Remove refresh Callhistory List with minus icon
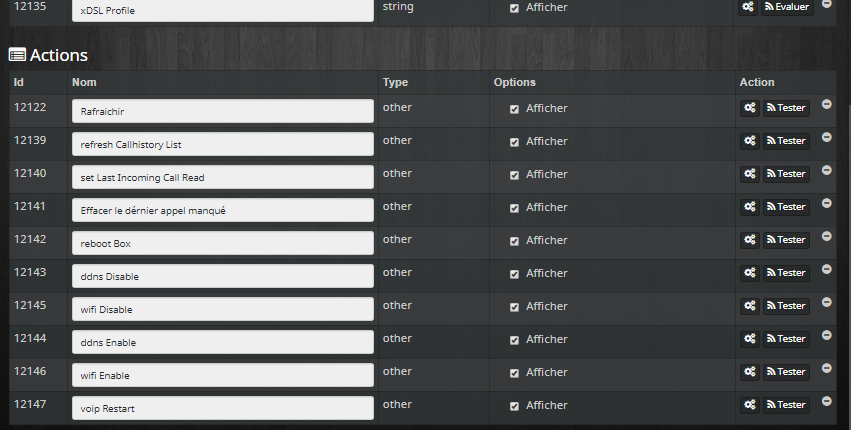This screenshot has height=430, width=851. pos(827,137)
